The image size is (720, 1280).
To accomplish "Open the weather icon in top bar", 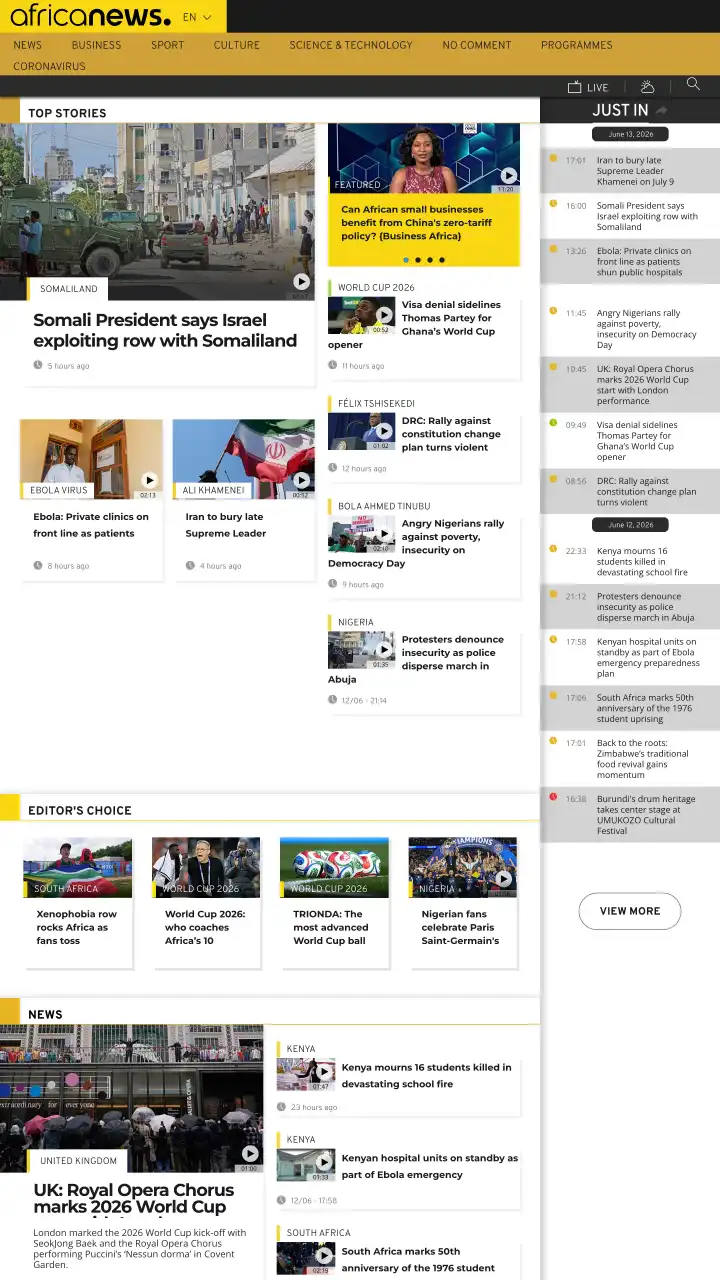I will click(x=647, y=87).
